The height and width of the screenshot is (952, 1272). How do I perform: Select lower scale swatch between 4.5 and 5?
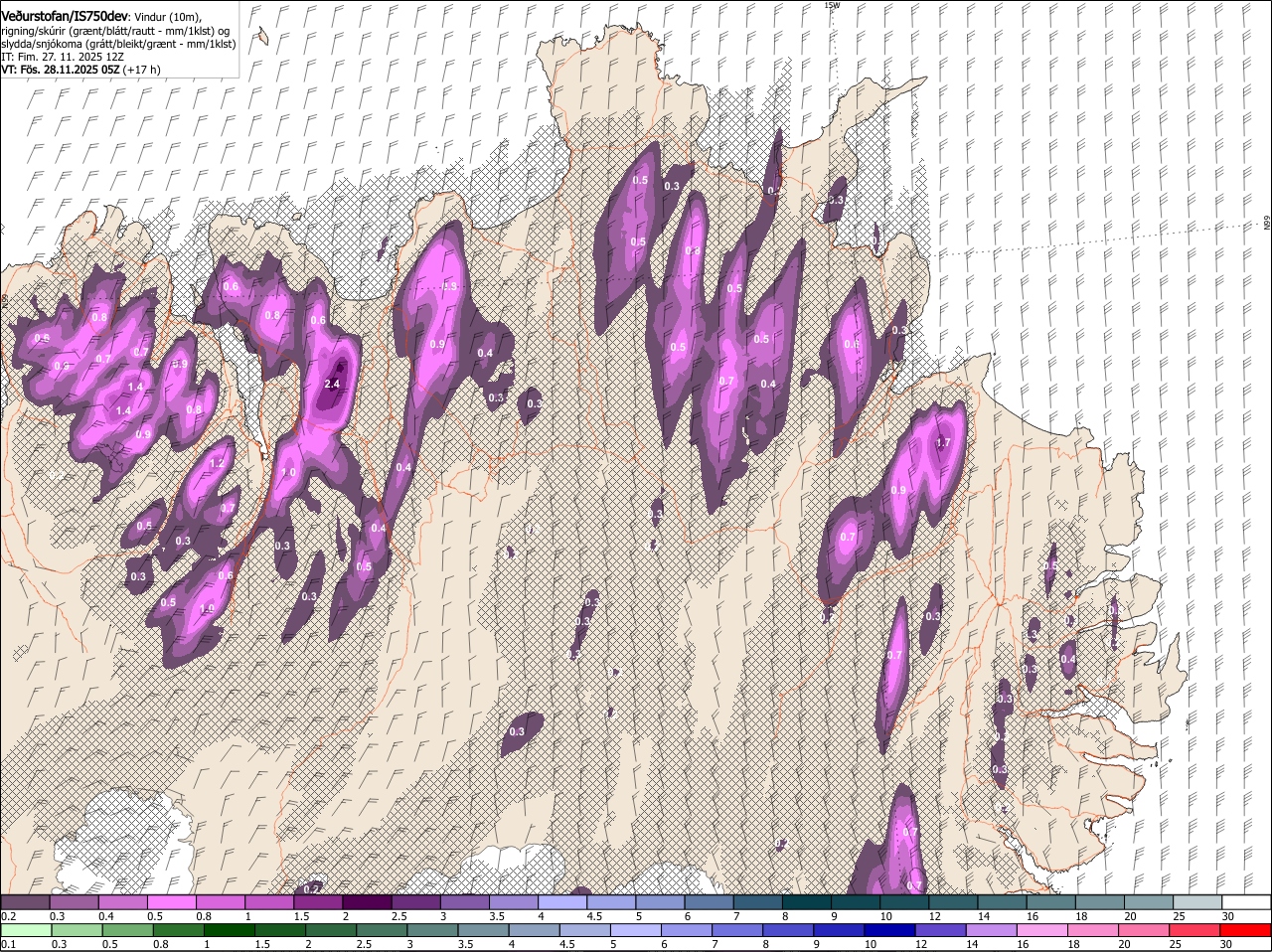[585, 930]
